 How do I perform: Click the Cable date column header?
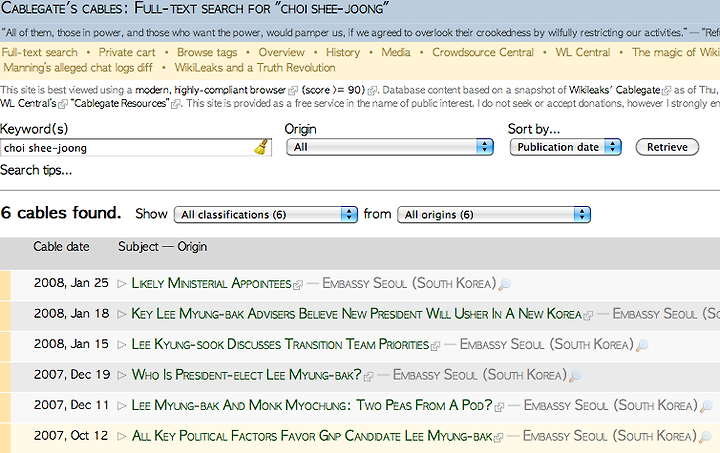pos(61,246)
